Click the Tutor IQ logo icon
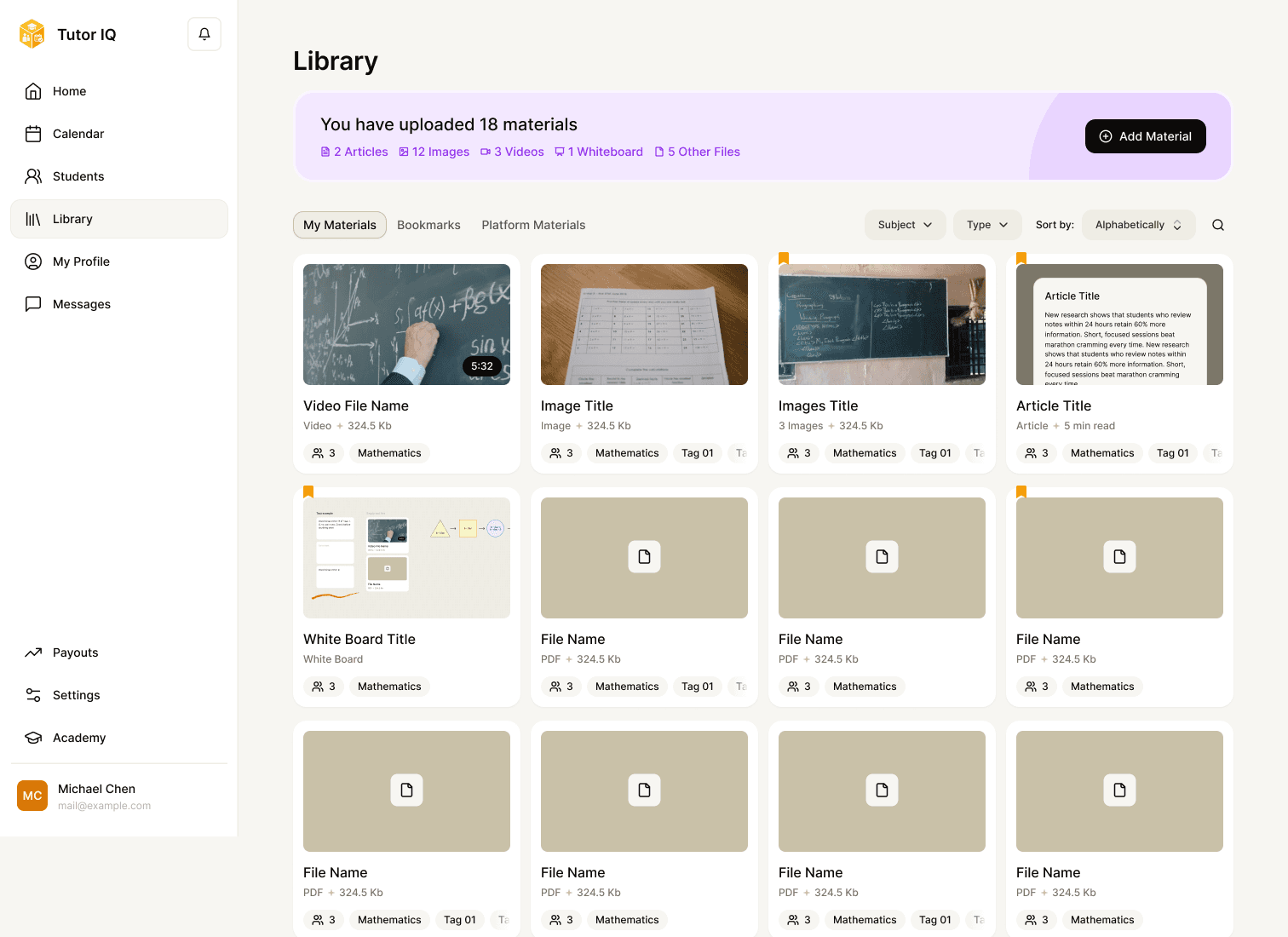1288x937 pixels. click(x=32, y=34)
